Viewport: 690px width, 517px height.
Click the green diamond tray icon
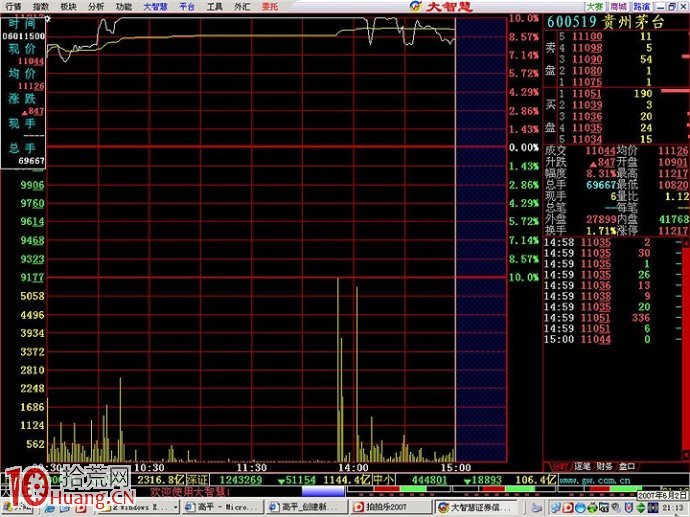point(641,507)
